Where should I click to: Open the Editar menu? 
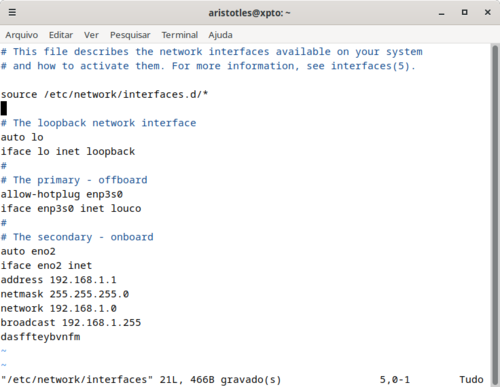(x=61, y=35)
